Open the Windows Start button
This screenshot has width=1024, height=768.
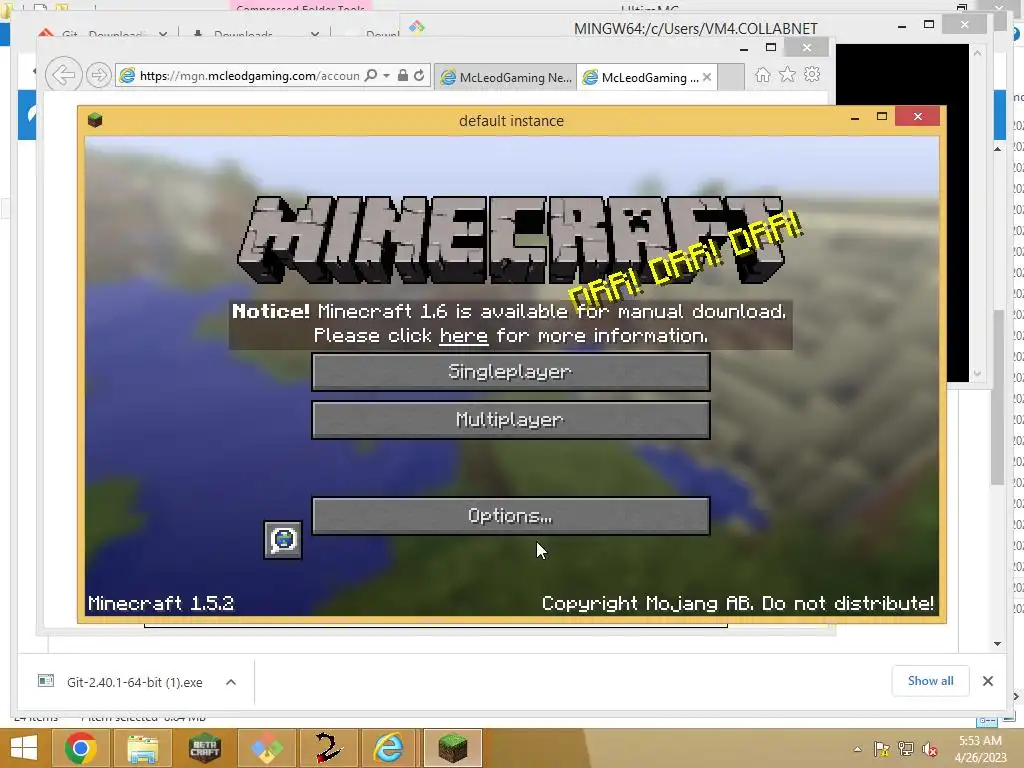(24, 748)
